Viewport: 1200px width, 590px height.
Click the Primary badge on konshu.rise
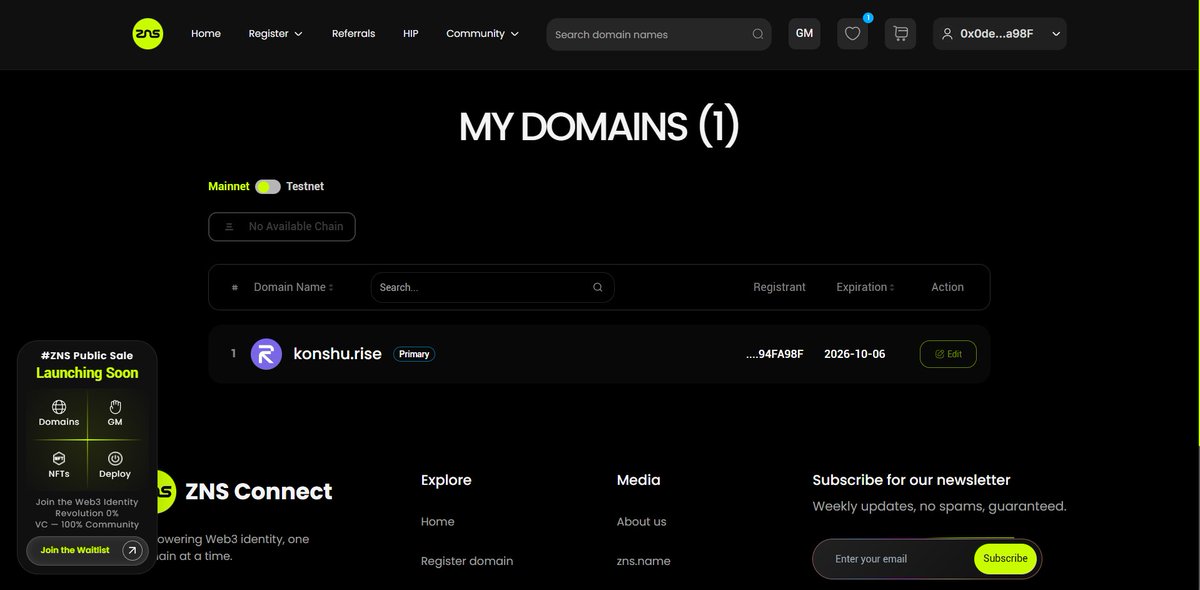click(414, 354)
